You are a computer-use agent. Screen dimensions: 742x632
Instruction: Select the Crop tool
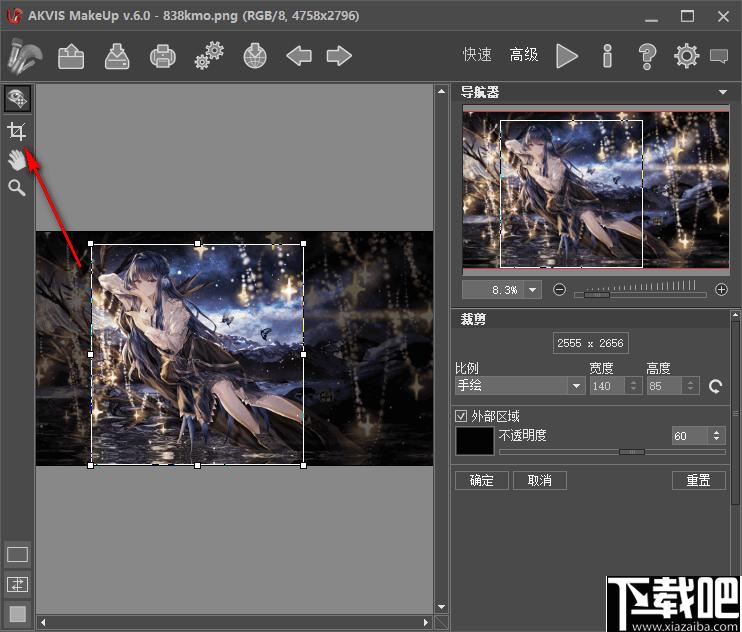tap(17, 131)
